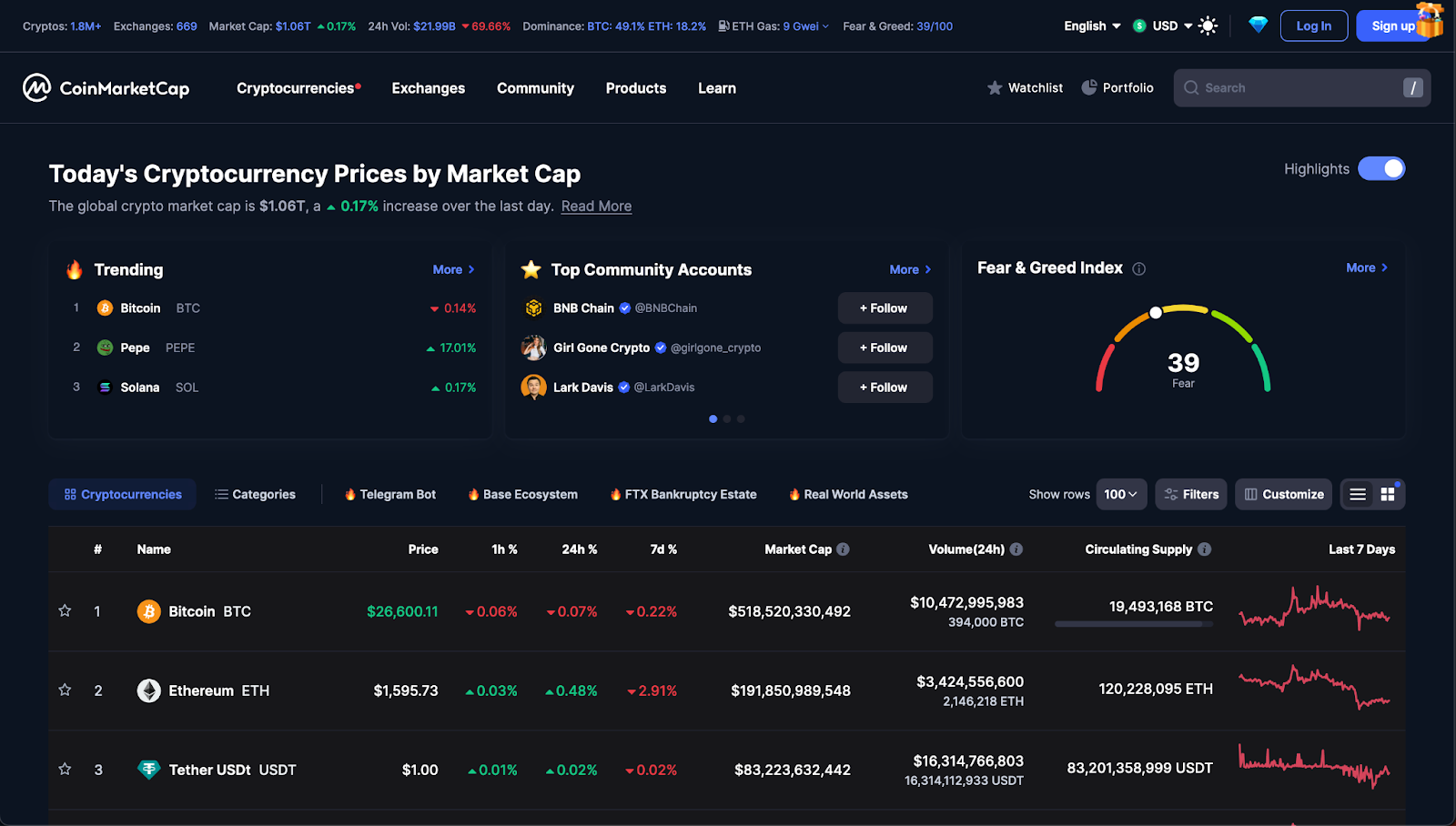Viewport: 1456px width, 826px height.
Task: Open the Filters panel
Action: point(1190,494)
